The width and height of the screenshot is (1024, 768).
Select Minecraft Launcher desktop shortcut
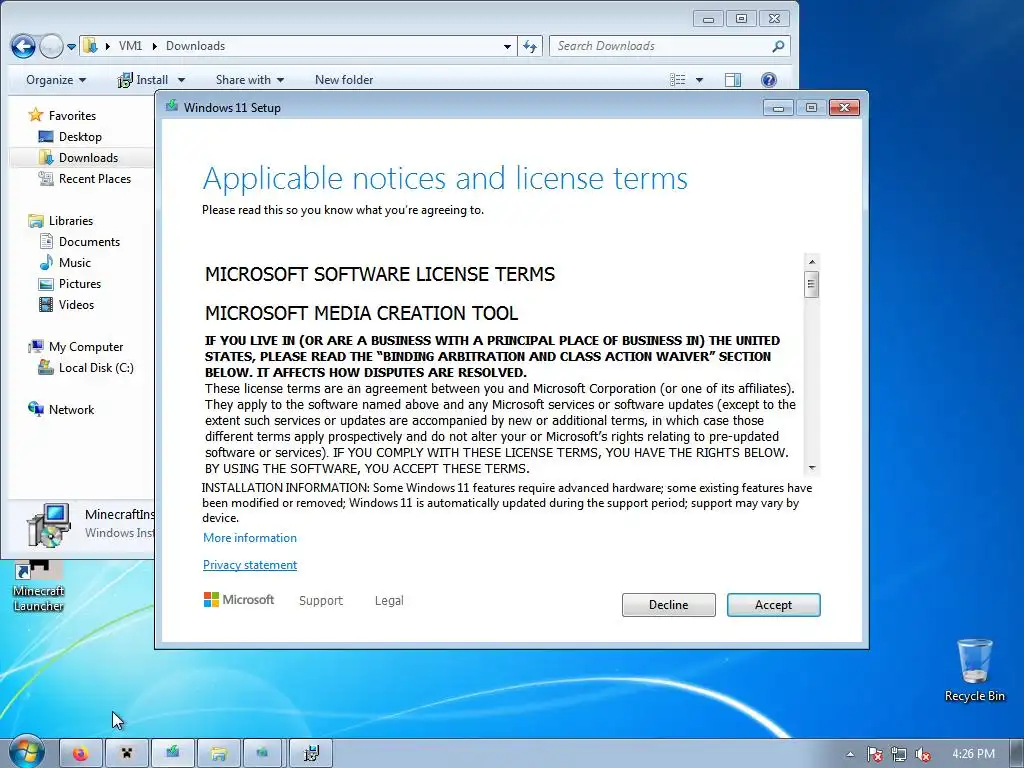click(x=39, y=586)
